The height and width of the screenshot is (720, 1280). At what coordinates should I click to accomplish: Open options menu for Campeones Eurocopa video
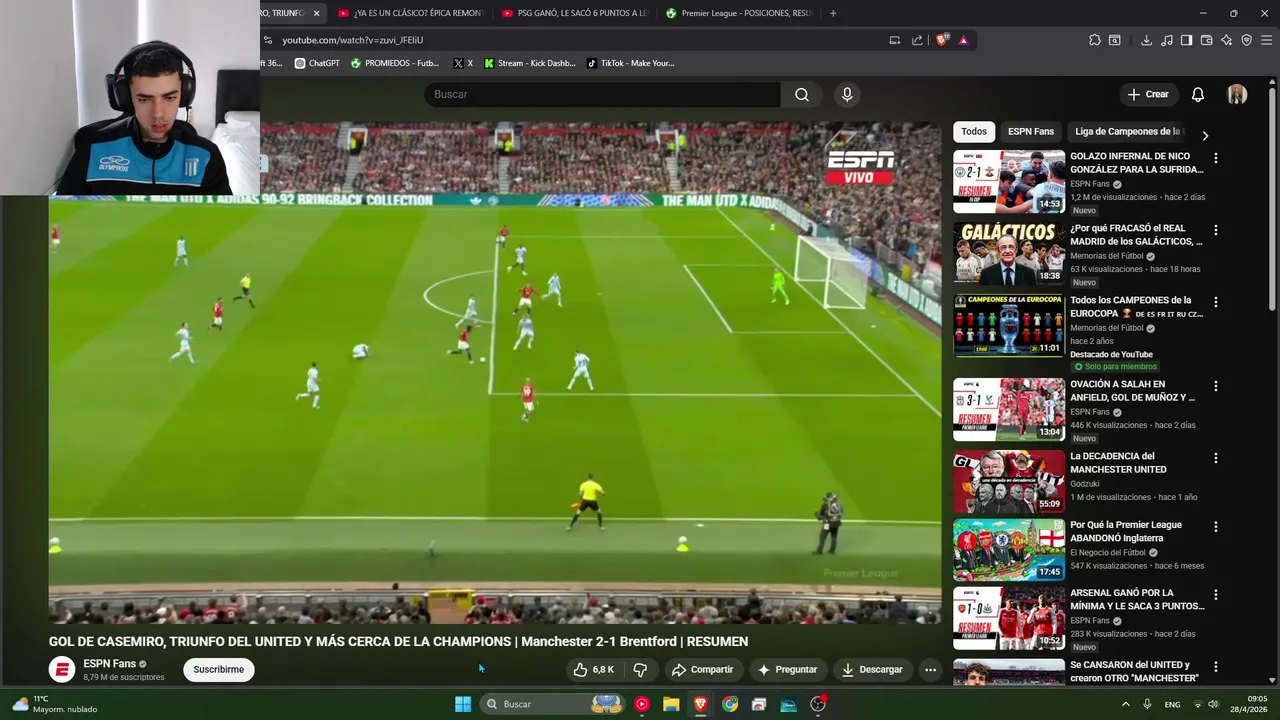[1215, 302]
